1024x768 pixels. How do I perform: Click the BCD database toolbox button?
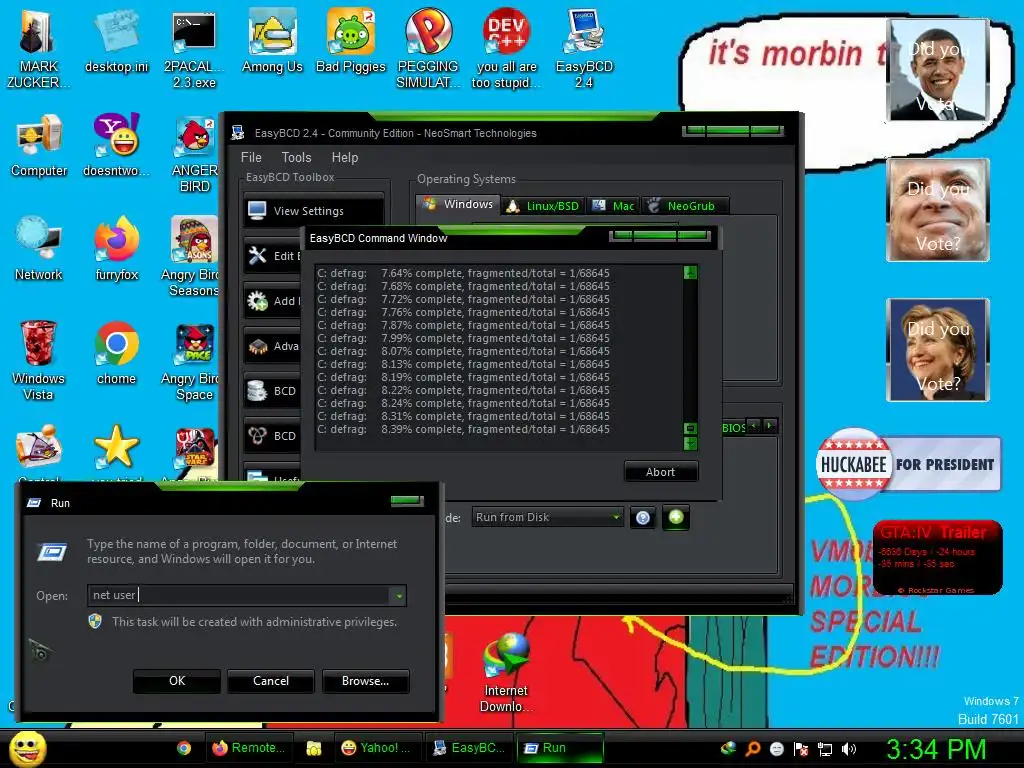click(x=272, y=391)
